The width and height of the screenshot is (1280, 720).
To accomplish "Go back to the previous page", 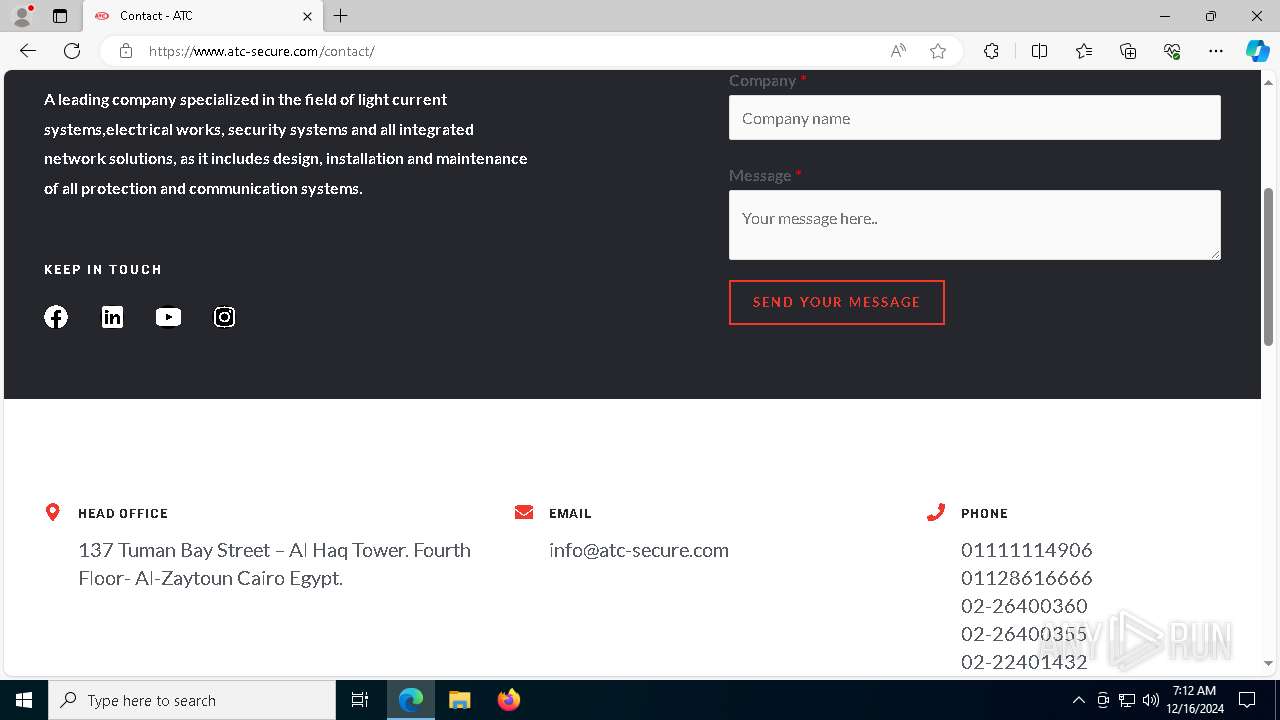I will click(x=28, y=51).
